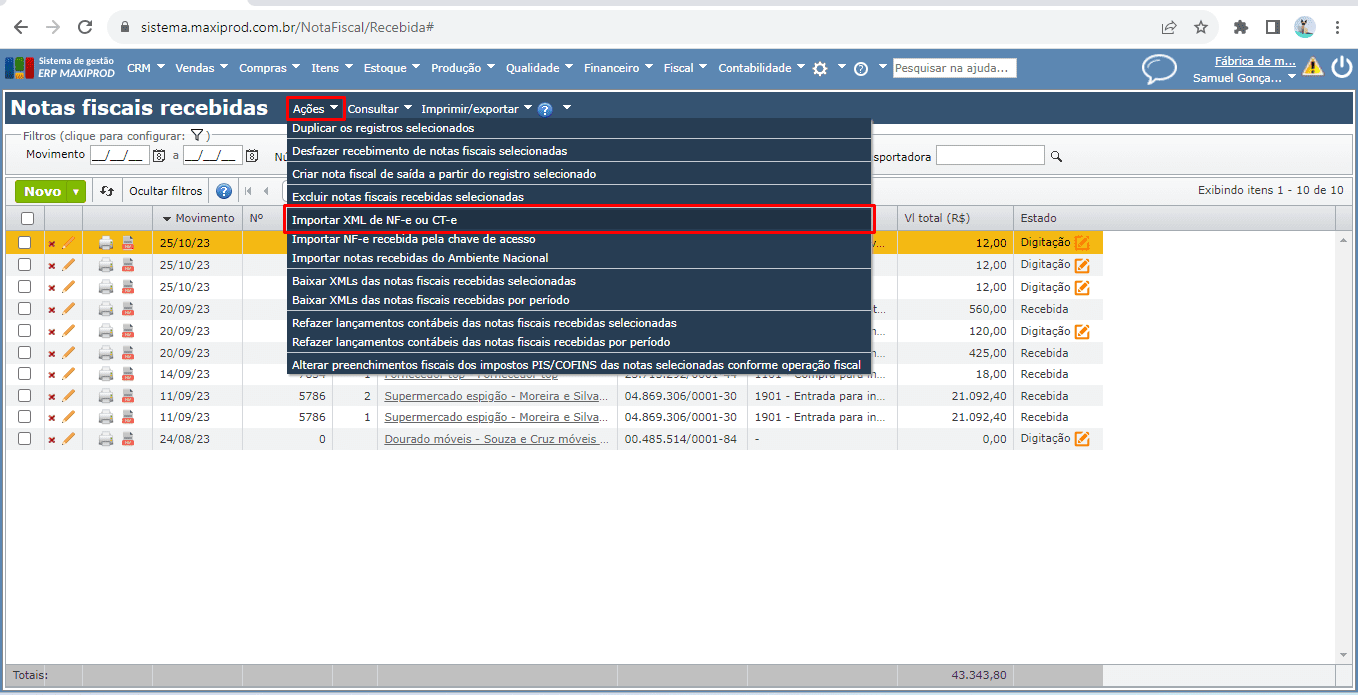Image resolution: width=1358 pixels, height=695 pixels.
Task: Click the Transportadora search magnifier icon
Action: (1056, 156)
